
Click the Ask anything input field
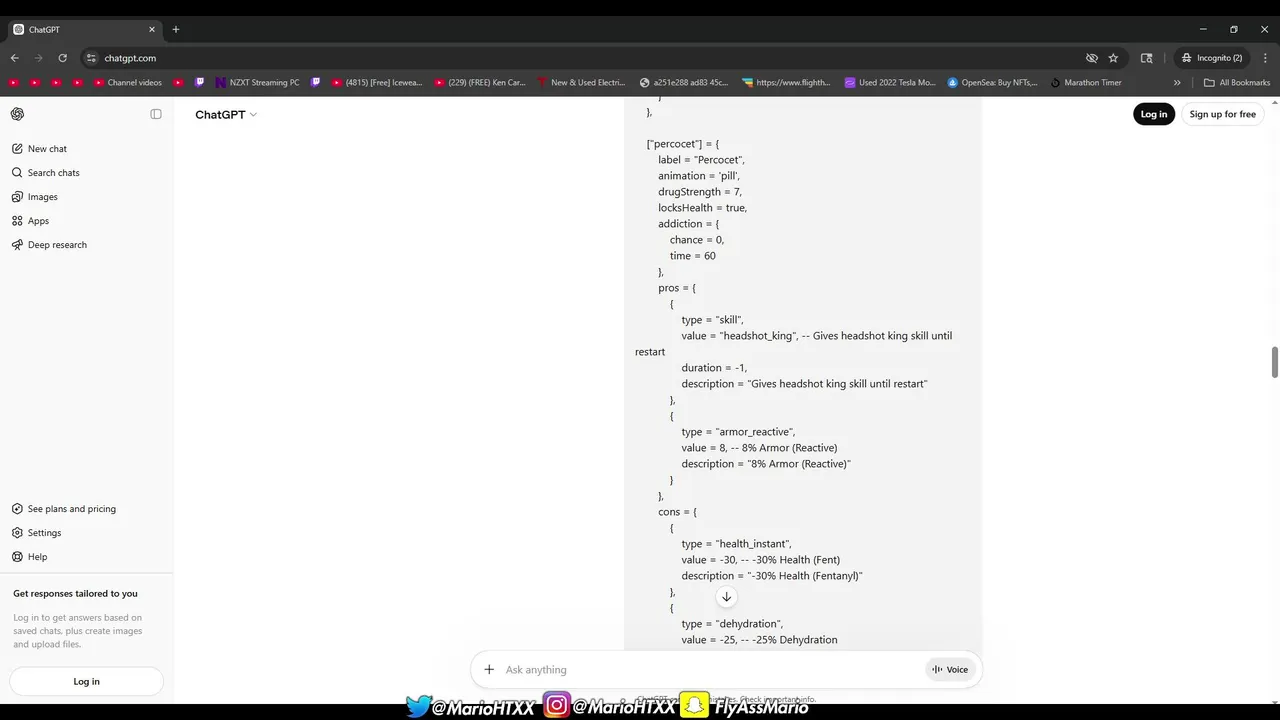[x=710, y=670]
